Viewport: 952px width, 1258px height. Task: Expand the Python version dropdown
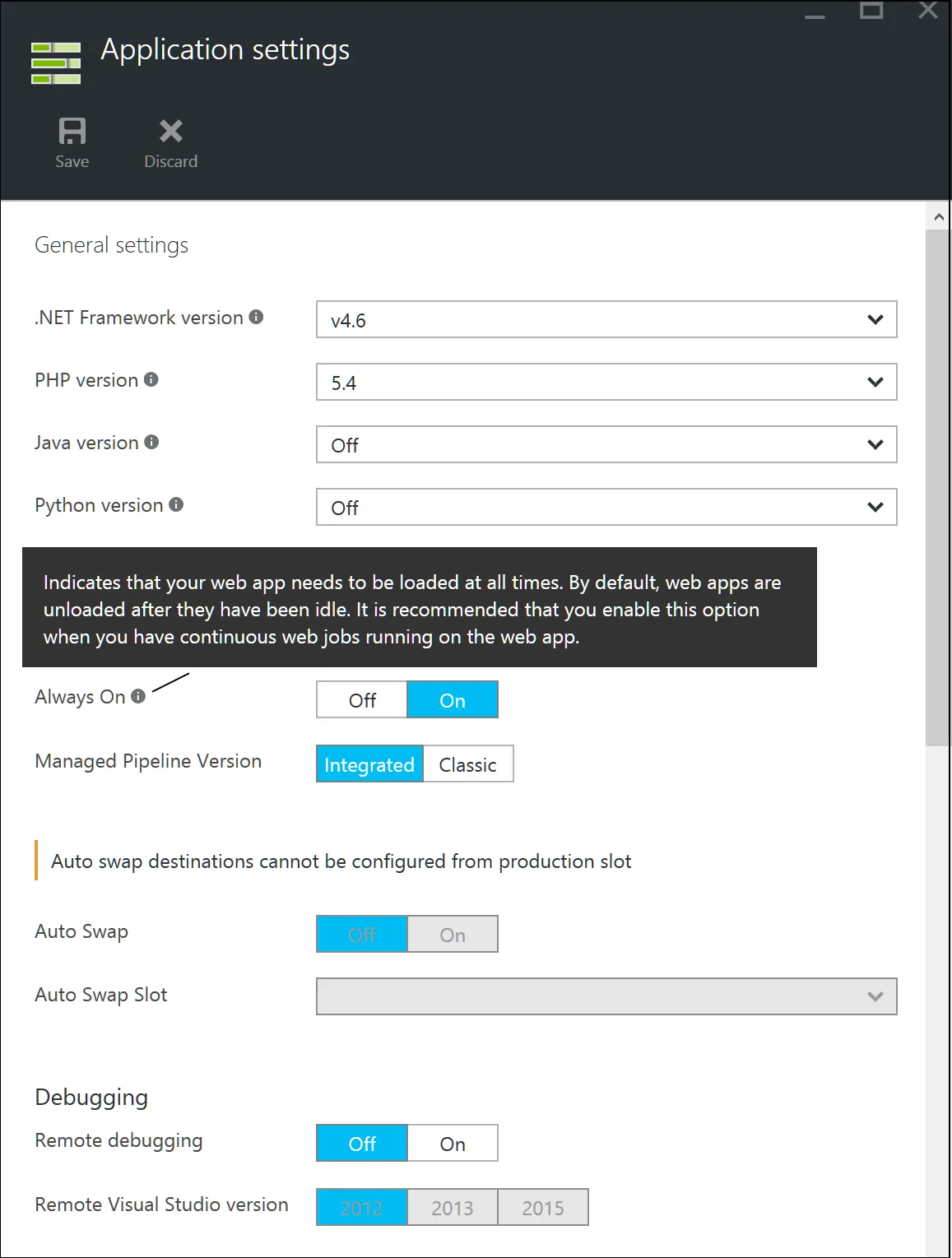click(606, 507)
